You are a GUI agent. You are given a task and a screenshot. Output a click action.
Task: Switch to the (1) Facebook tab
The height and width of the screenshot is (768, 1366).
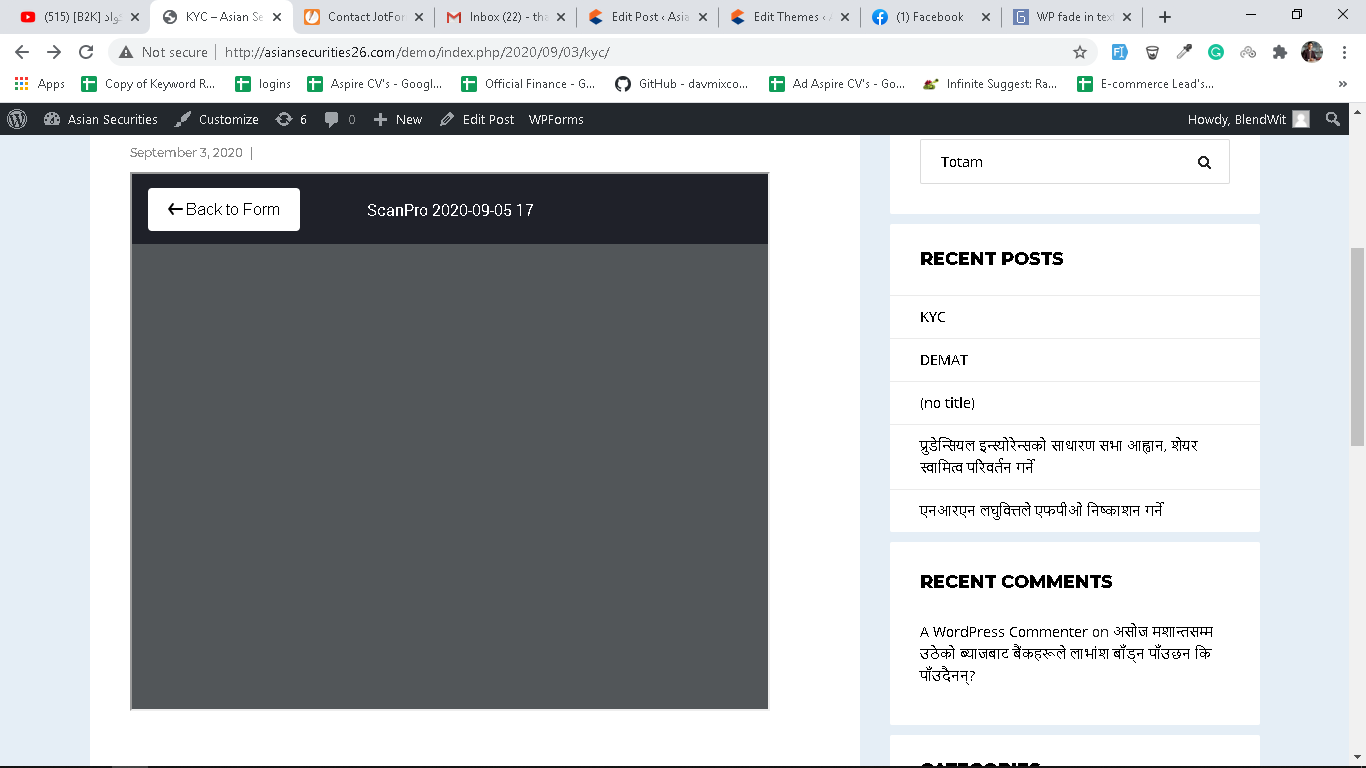click(x=933, y=17)
